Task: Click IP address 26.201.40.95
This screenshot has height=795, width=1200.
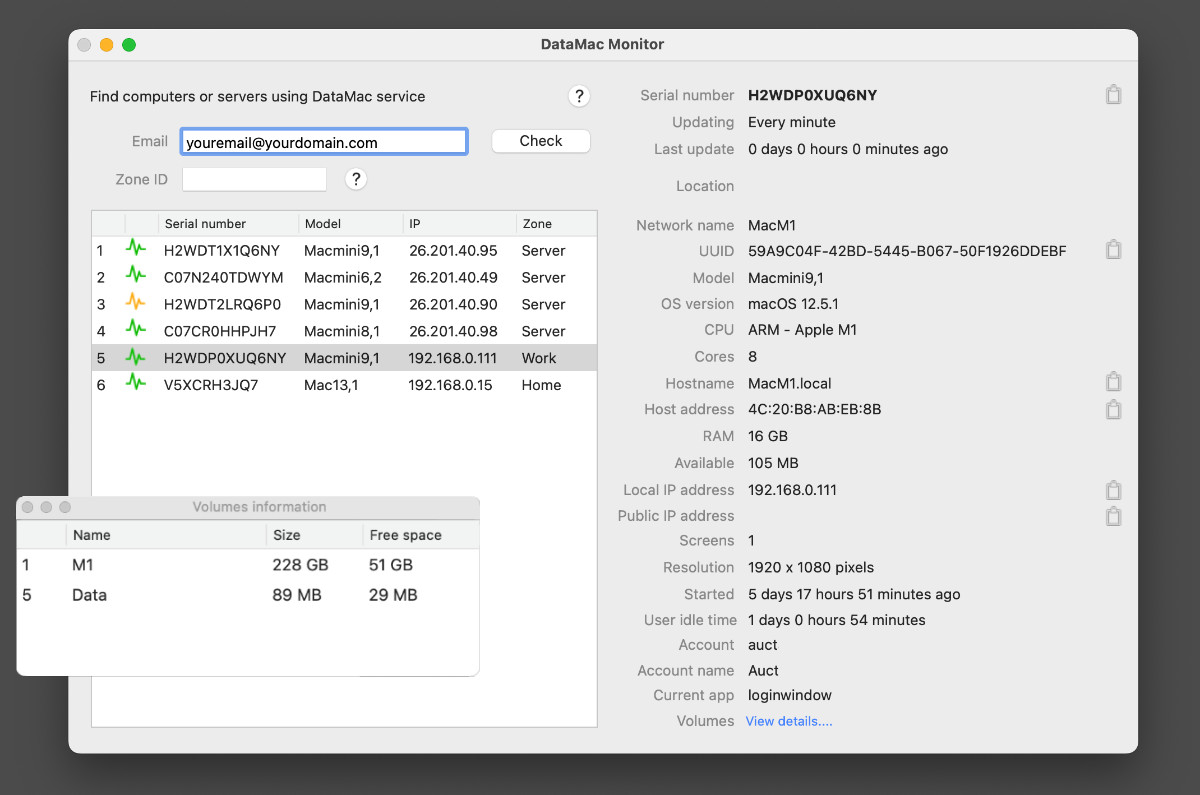Action: point(453,251)
